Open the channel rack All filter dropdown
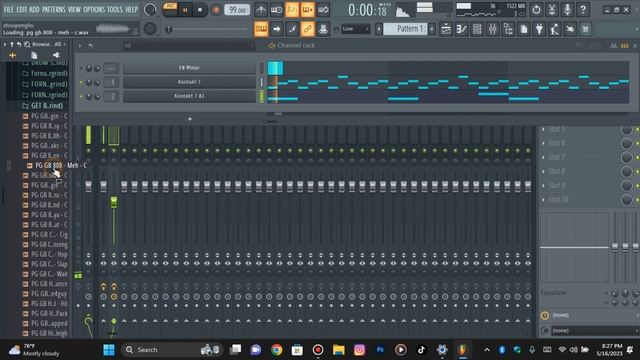 (188, 46)
